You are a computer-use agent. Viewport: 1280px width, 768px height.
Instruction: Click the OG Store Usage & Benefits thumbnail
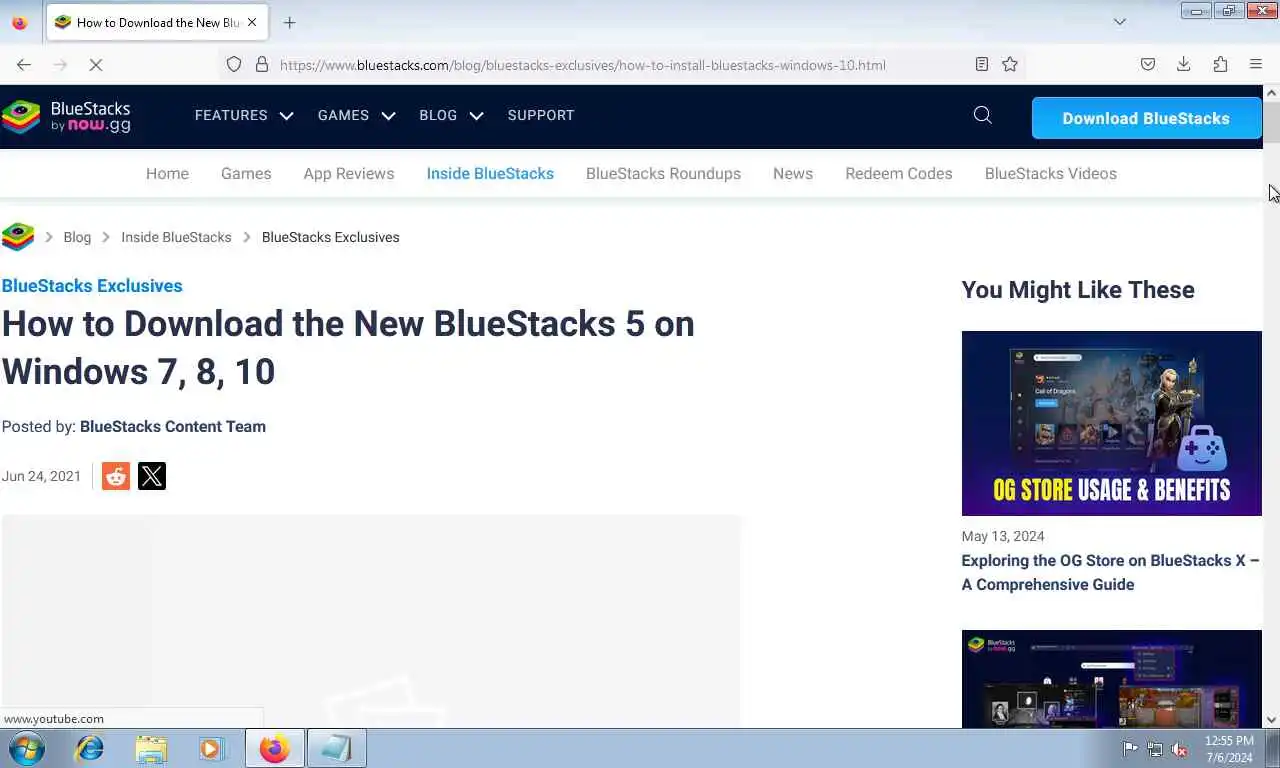pos(1111,423)
